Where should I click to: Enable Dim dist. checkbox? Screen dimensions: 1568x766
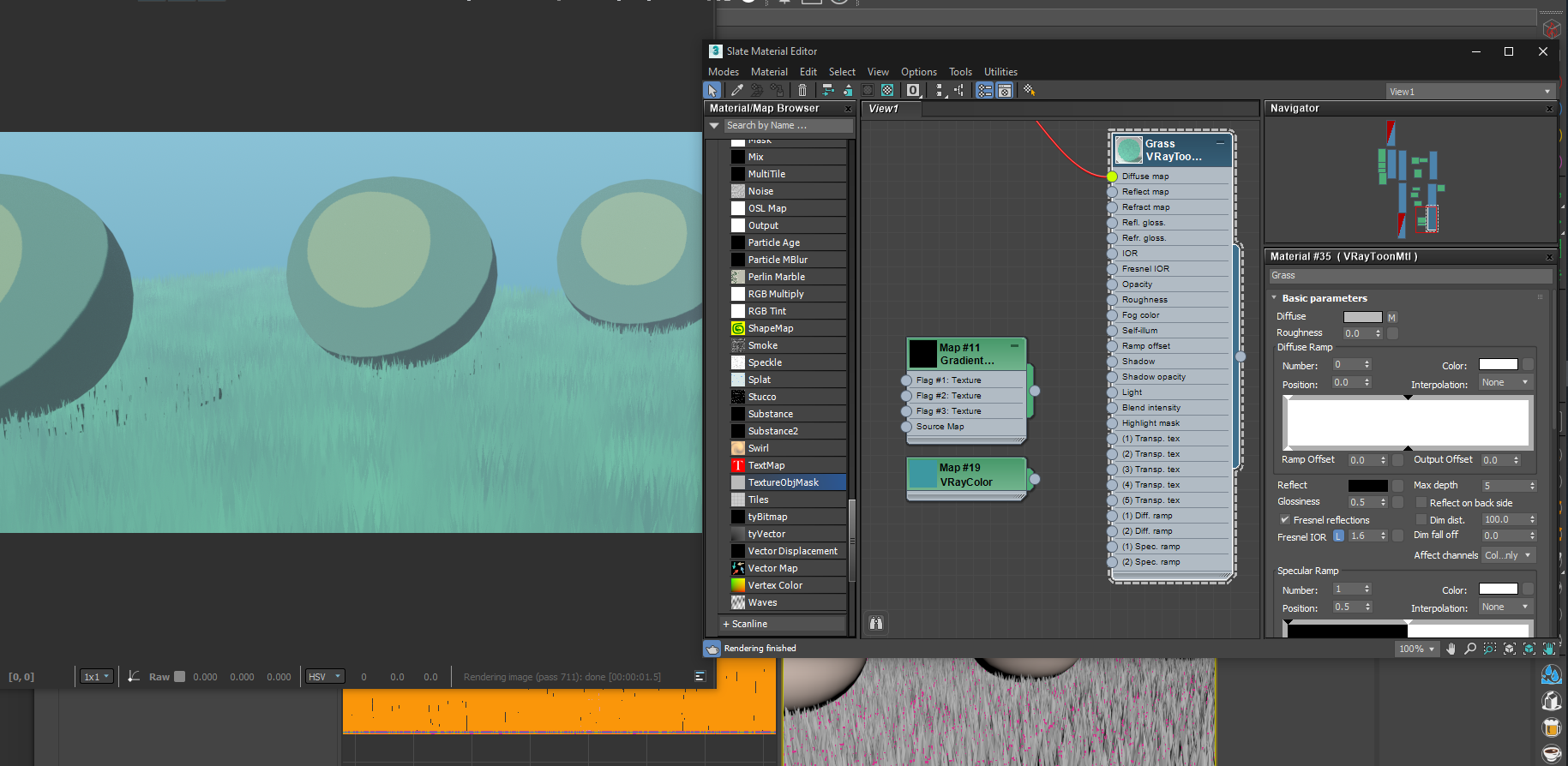[x=1421, y=519]
